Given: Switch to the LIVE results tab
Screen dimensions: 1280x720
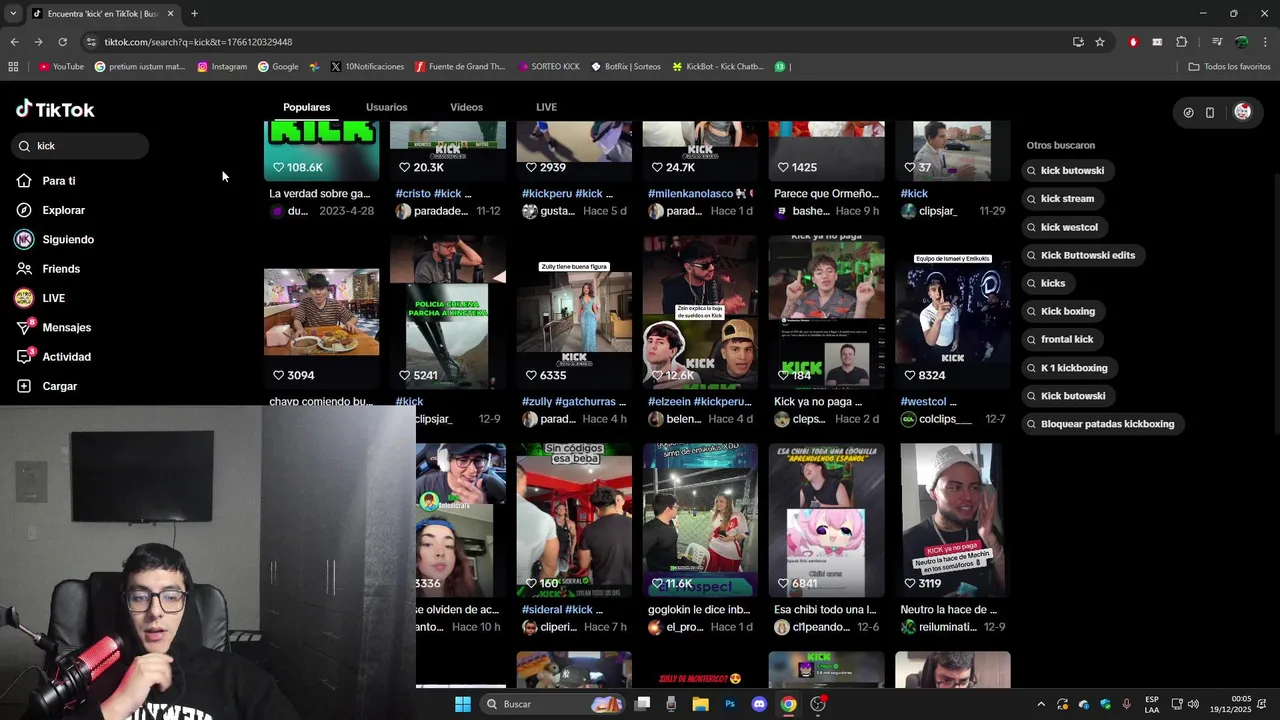Looking at the screenshot, I should [x=546, y=107].
